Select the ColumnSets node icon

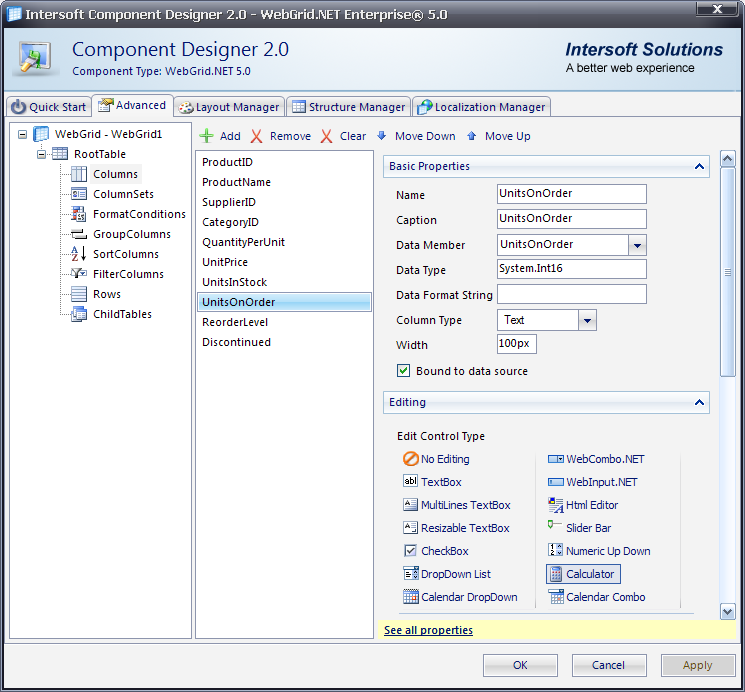79,194
